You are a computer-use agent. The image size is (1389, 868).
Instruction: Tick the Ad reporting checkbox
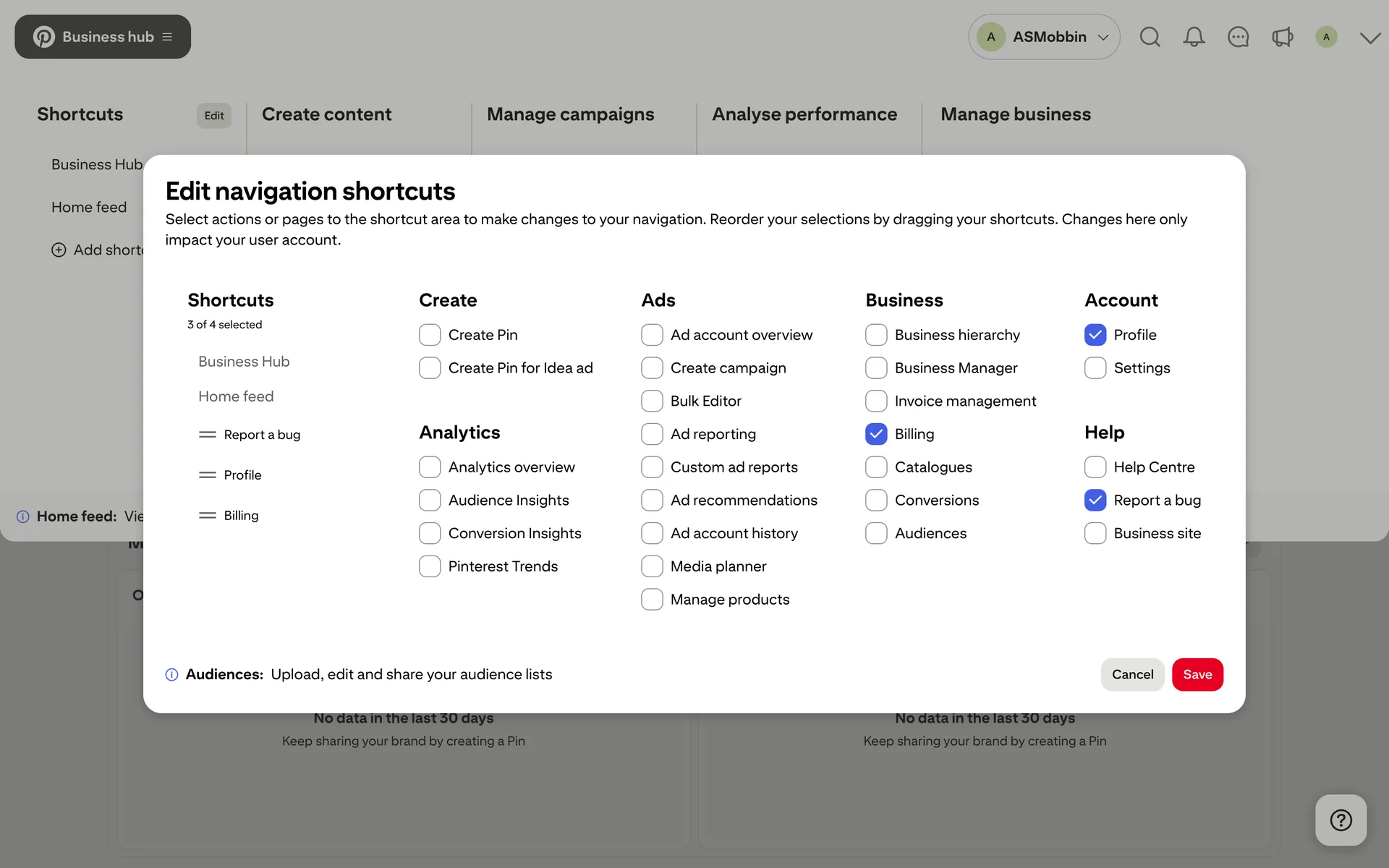pos(652,434)
